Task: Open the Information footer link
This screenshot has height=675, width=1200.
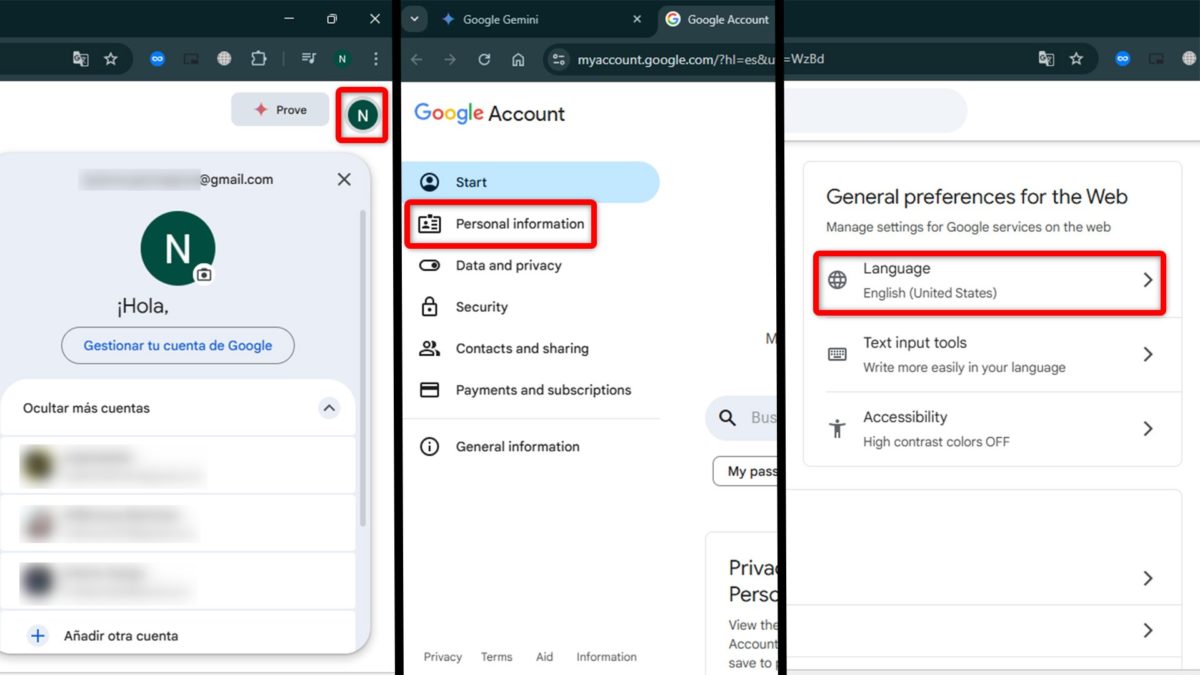Action: (x=606, y=657)
